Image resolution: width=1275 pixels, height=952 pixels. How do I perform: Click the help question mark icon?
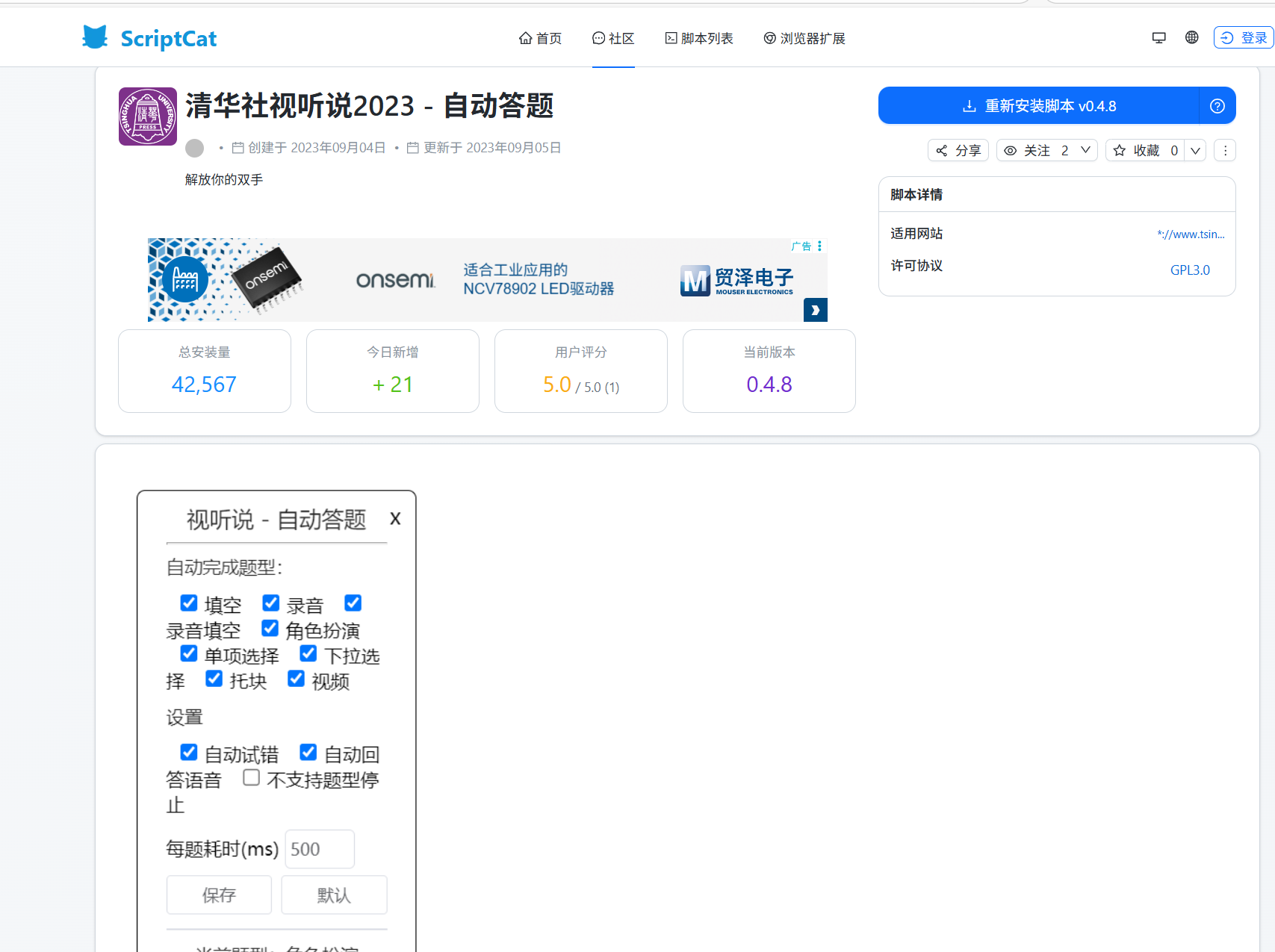tap(1217, 106)
